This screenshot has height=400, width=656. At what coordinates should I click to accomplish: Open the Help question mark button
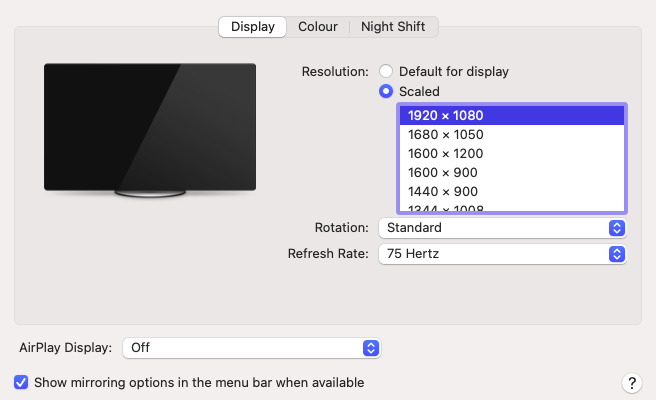click(x=631, y=383)
